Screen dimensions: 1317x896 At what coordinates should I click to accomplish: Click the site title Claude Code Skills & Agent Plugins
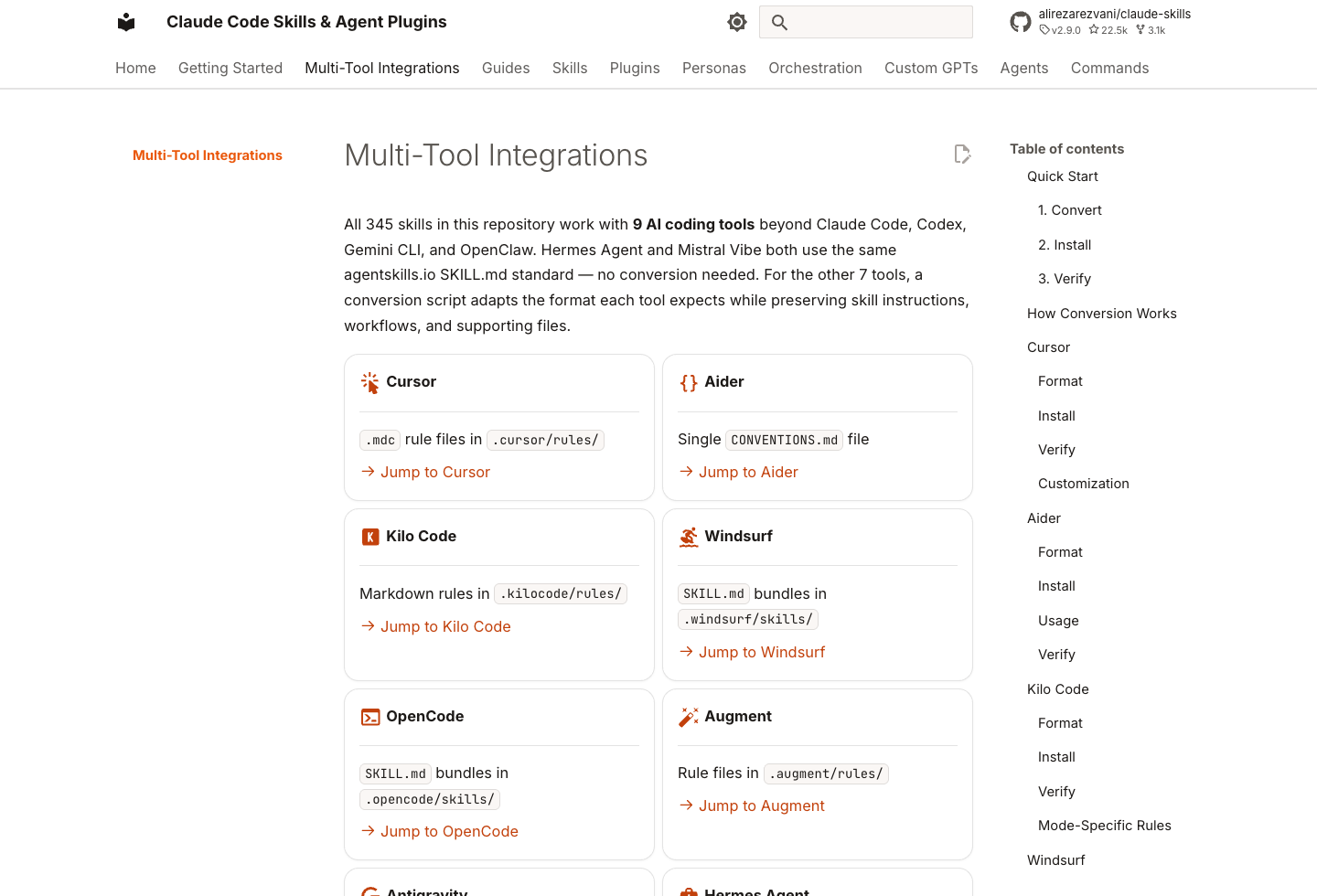tap(306, 22)
